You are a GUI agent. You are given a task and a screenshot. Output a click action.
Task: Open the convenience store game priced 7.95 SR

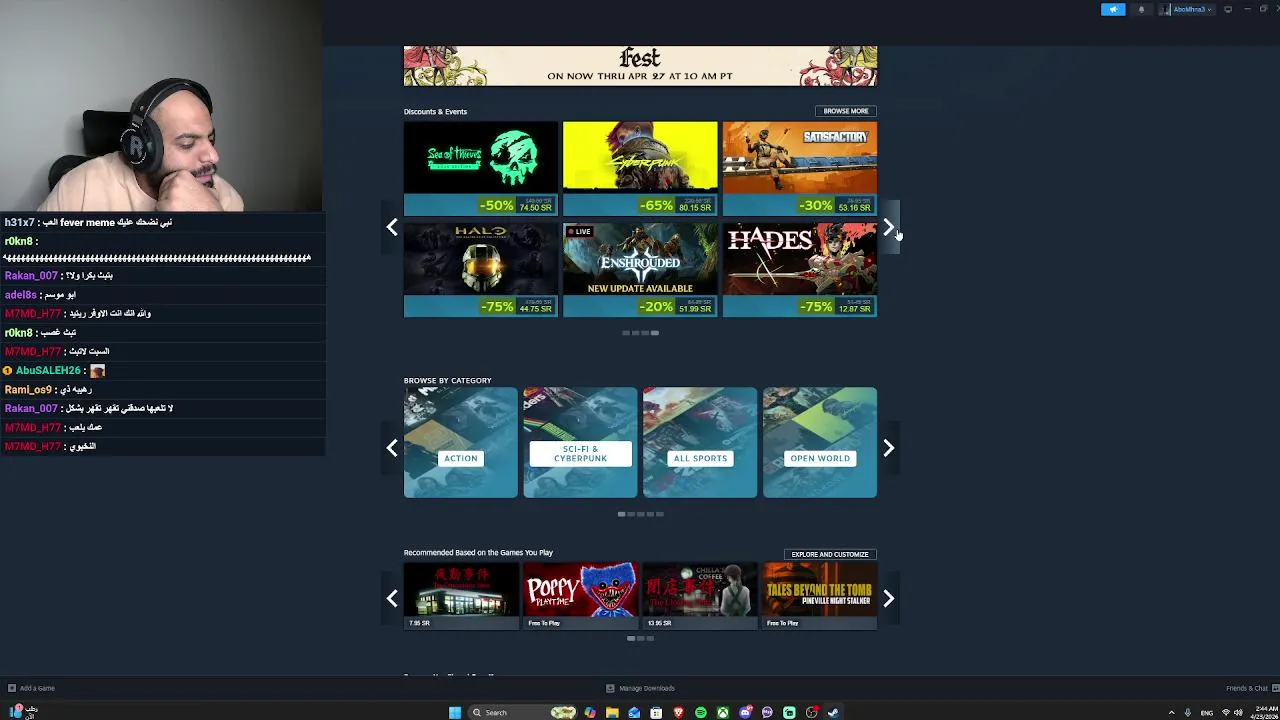click(461, 596)
